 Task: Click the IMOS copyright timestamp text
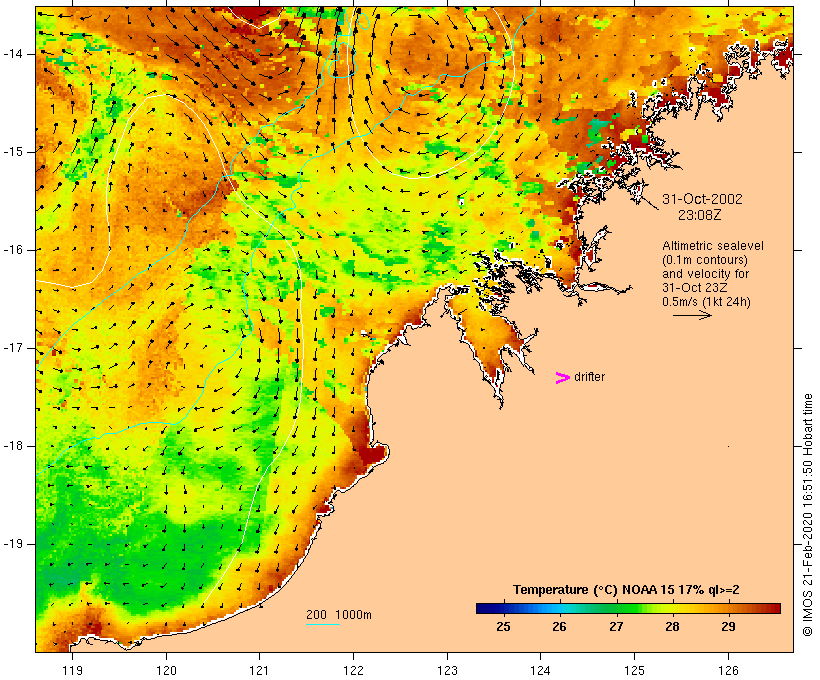pos(807,515)
